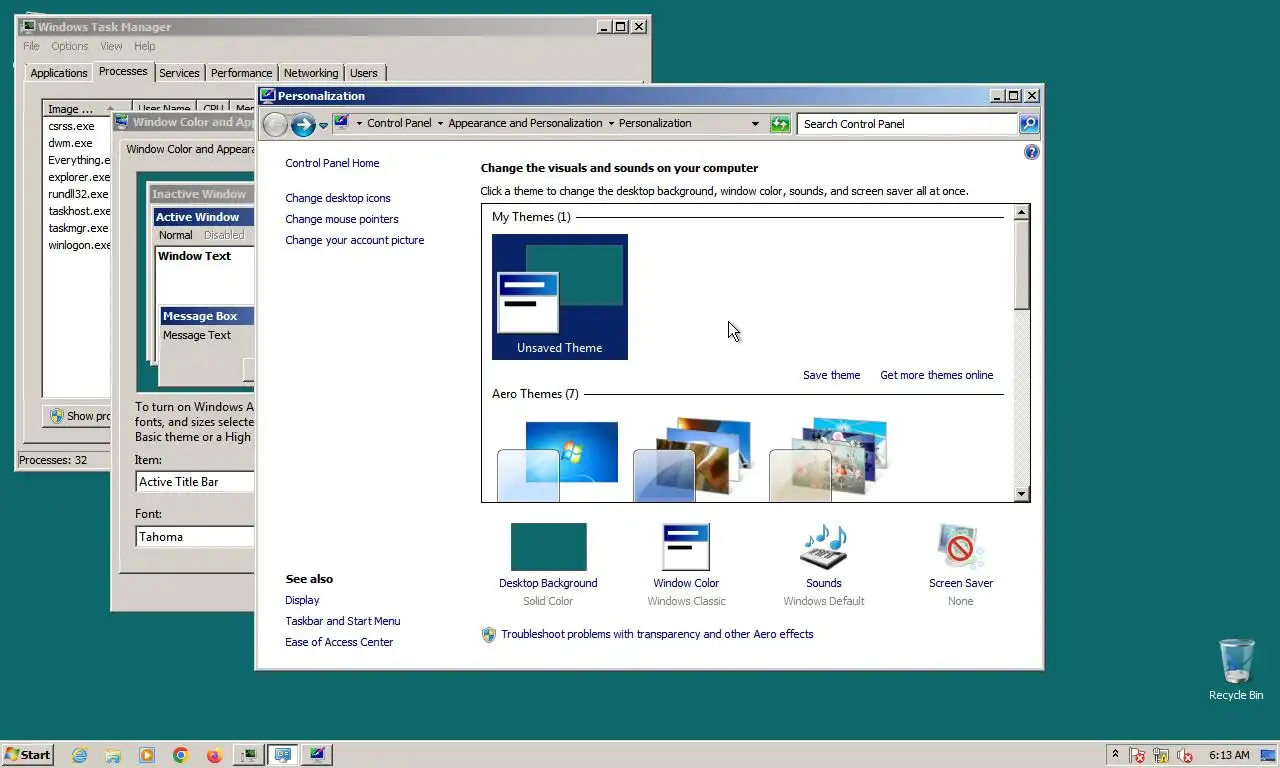Expand the arrow after Appearance and Personalization breadcrumb
The height and width of the screenshot is (768, 1280).
(x=611, y=124)
